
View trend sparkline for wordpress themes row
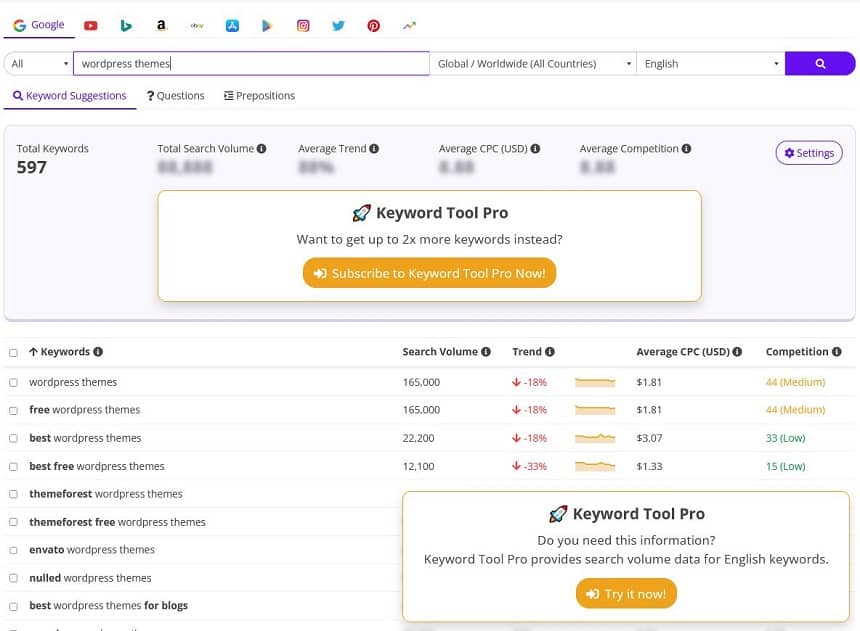coord(595,382)
